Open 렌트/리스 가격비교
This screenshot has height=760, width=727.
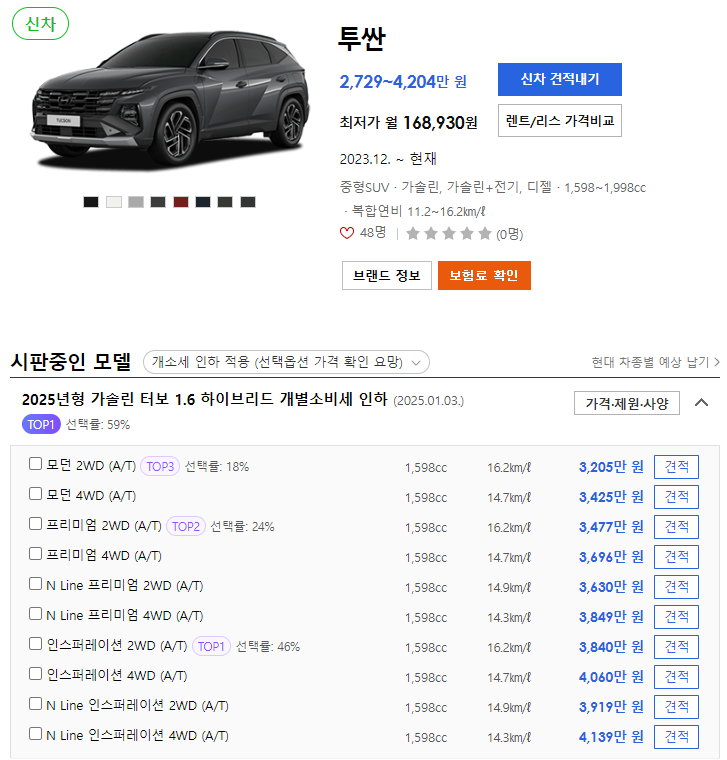click(560, 121)
